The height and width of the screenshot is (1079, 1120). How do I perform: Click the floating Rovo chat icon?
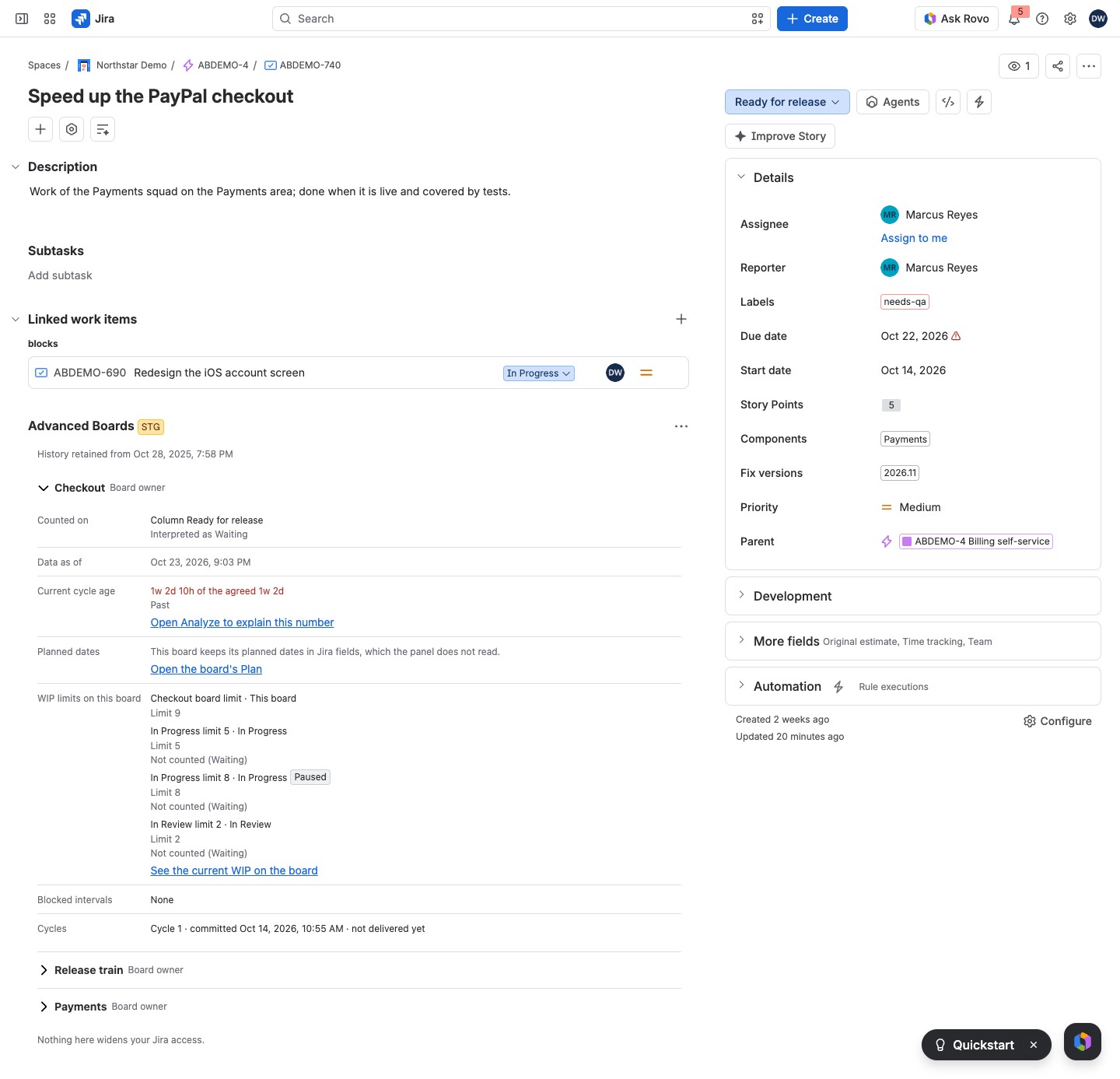1083,1042
